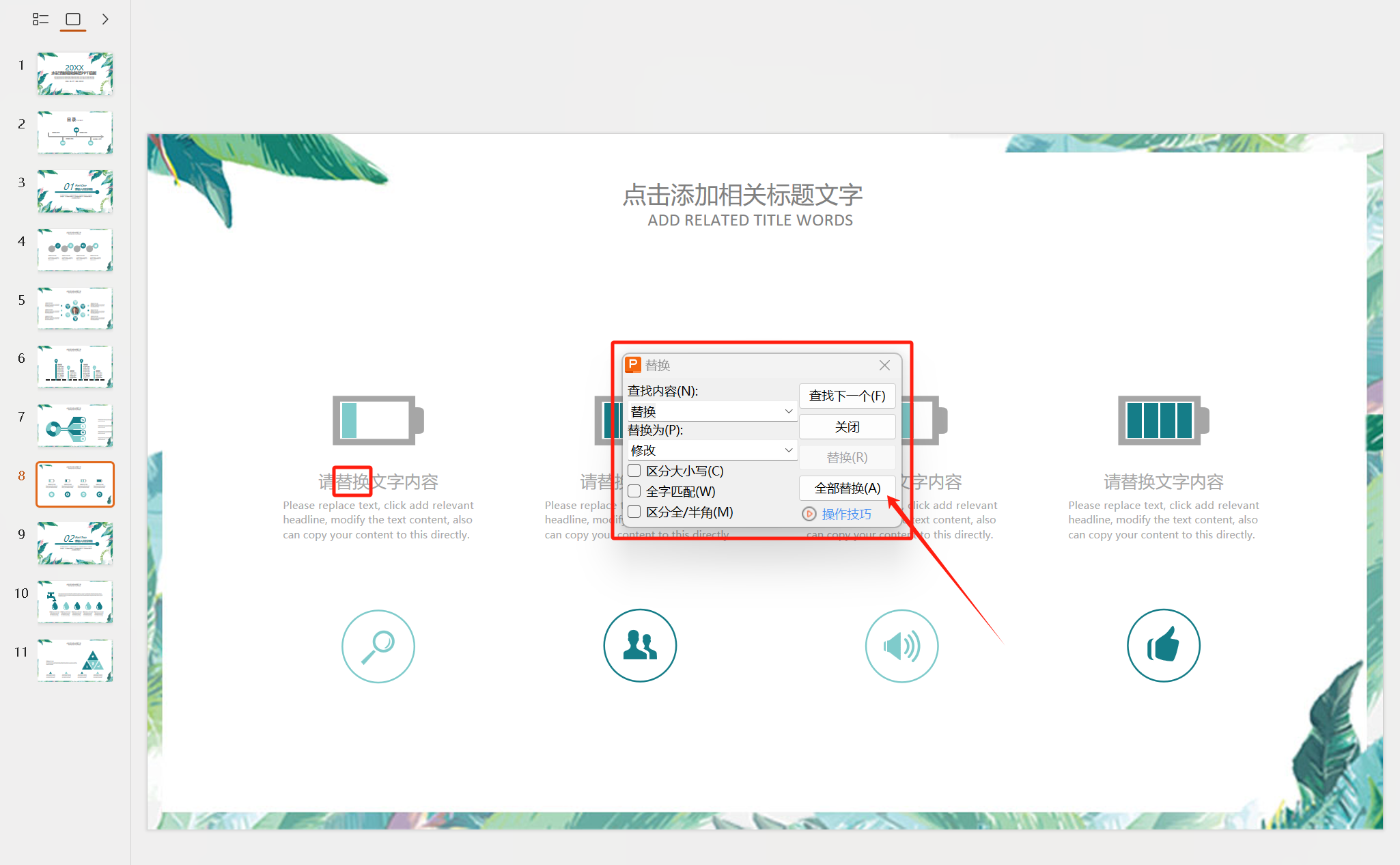
Task: Open the 操作技巧 tips link
Action: (x=847, y=514)
